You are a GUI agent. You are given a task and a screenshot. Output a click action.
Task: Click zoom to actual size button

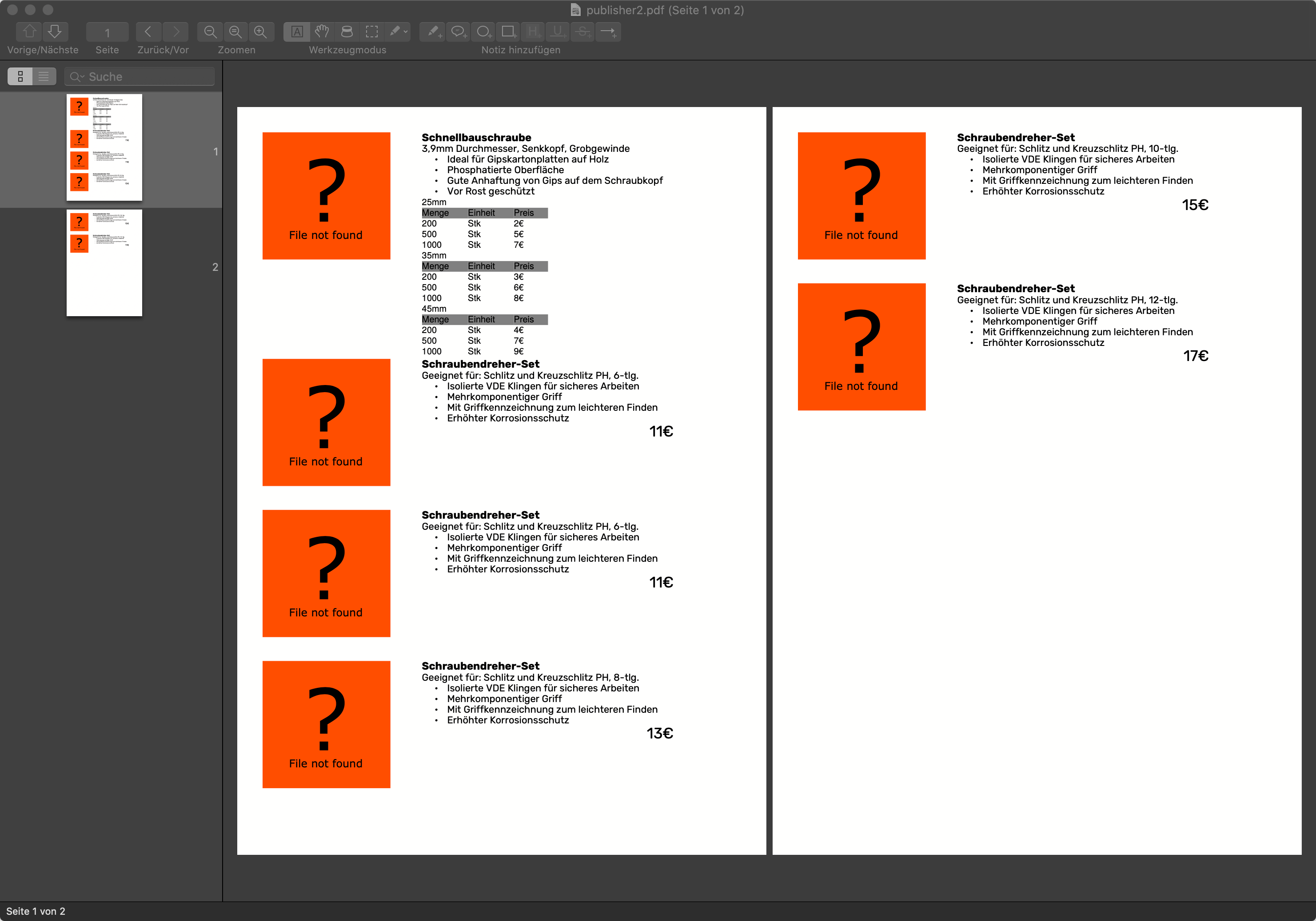(x=235, y=32)
